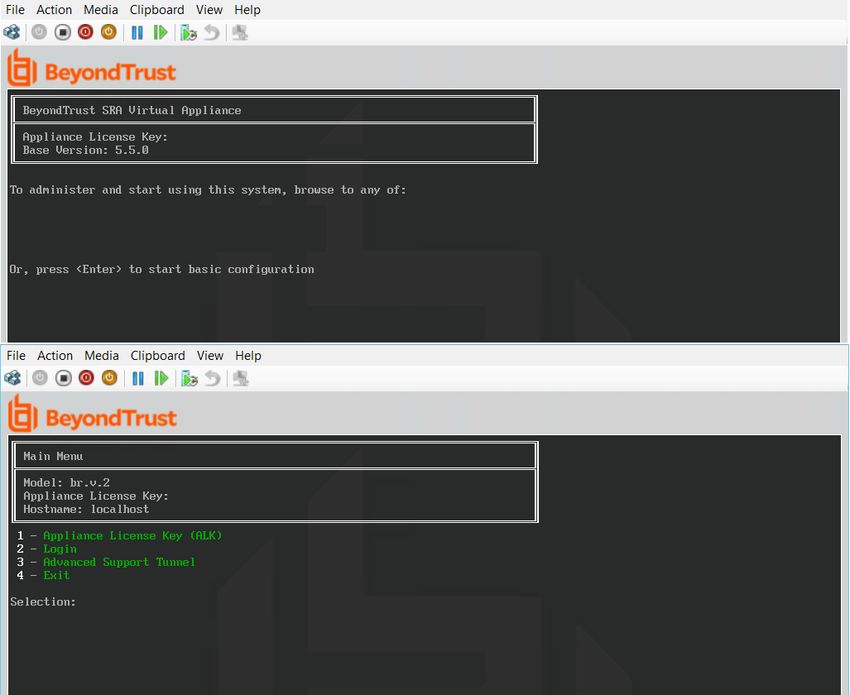Open Help menu in SRA Virtual Appliance window
Screen dimensions: 850x695
247,10
